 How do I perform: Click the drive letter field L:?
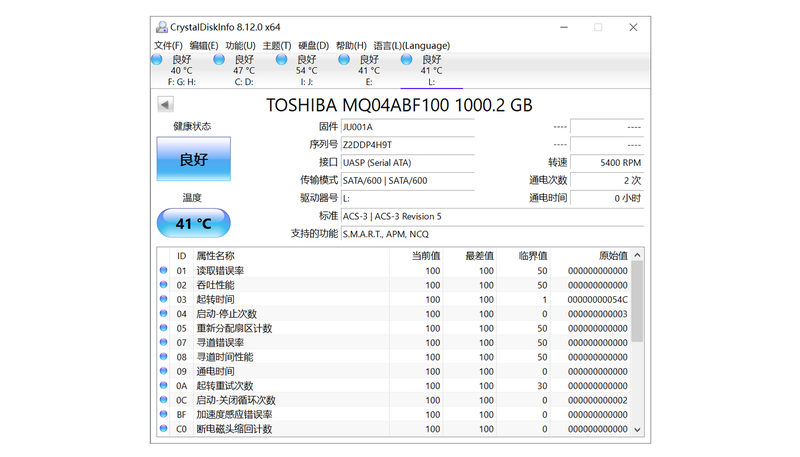coord(408,198)
